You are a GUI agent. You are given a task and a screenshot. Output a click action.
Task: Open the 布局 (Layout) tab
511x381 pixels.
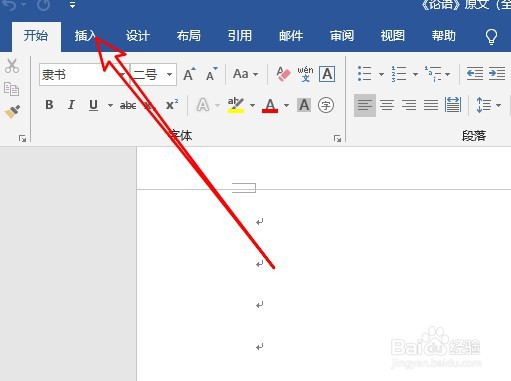coord(189,35)
